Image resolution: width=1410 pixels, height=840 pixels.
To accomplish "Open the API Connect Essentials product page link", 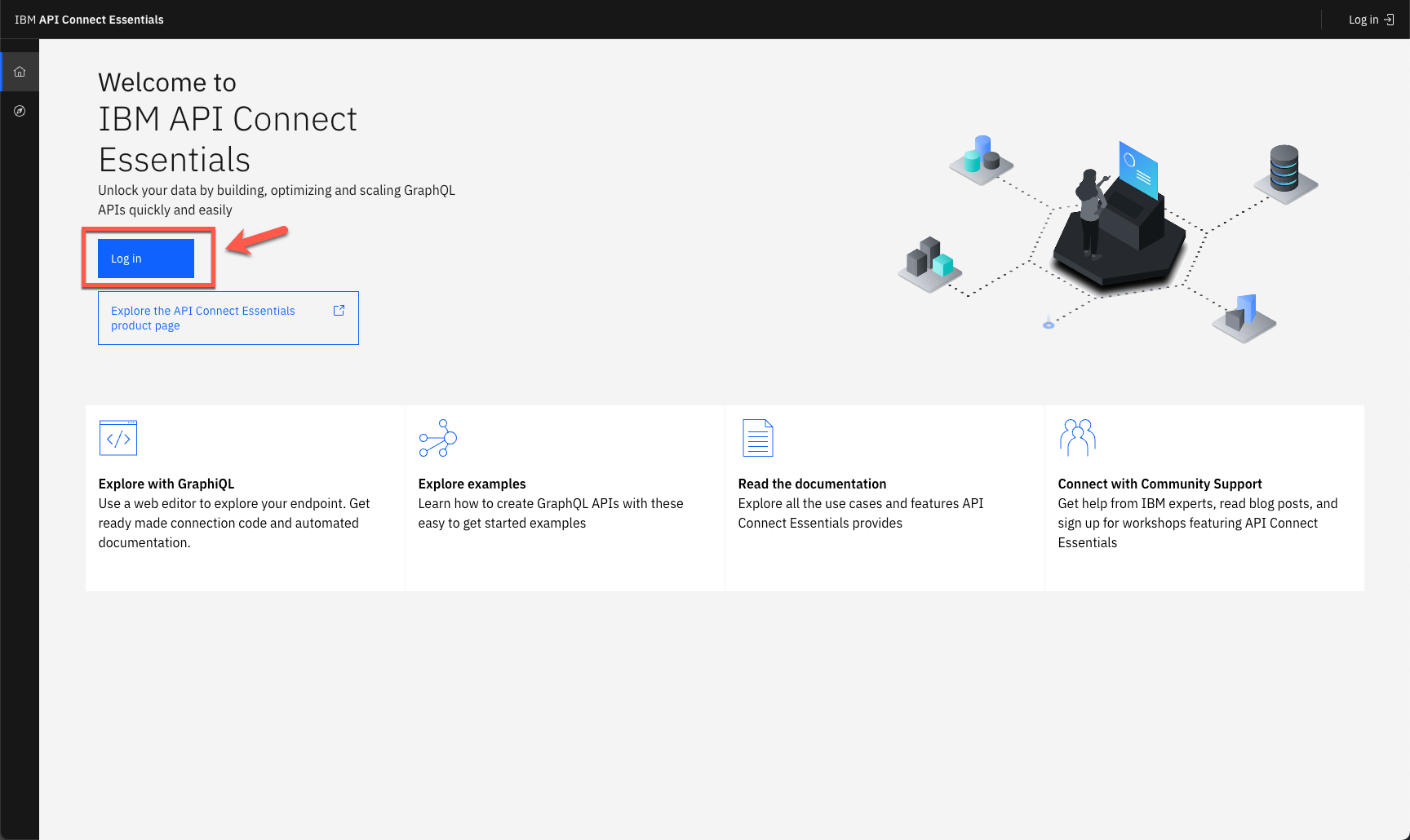I will click(203, 318).
